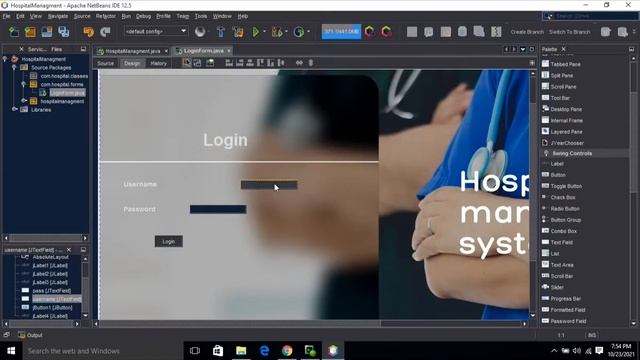Expand the hospitalmanagment package node

24,101
